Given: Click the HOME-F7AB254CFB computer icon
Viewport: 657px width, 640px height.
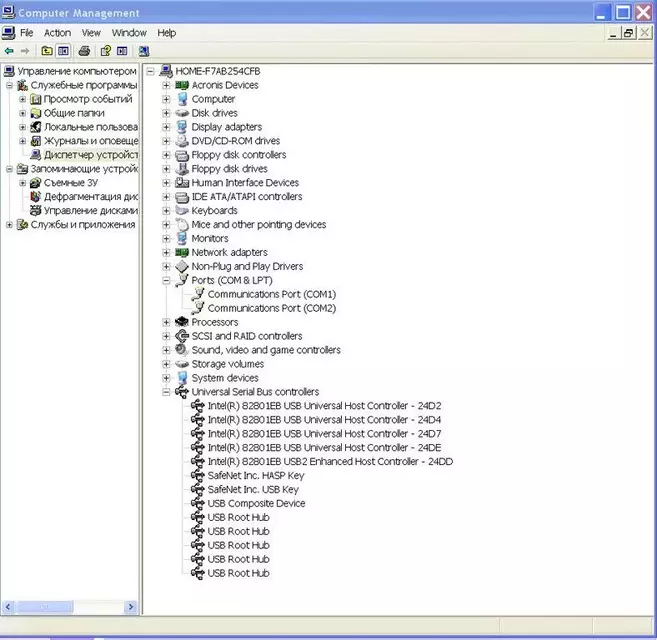Looking at the screenshot, I should (x=166, y=71).
